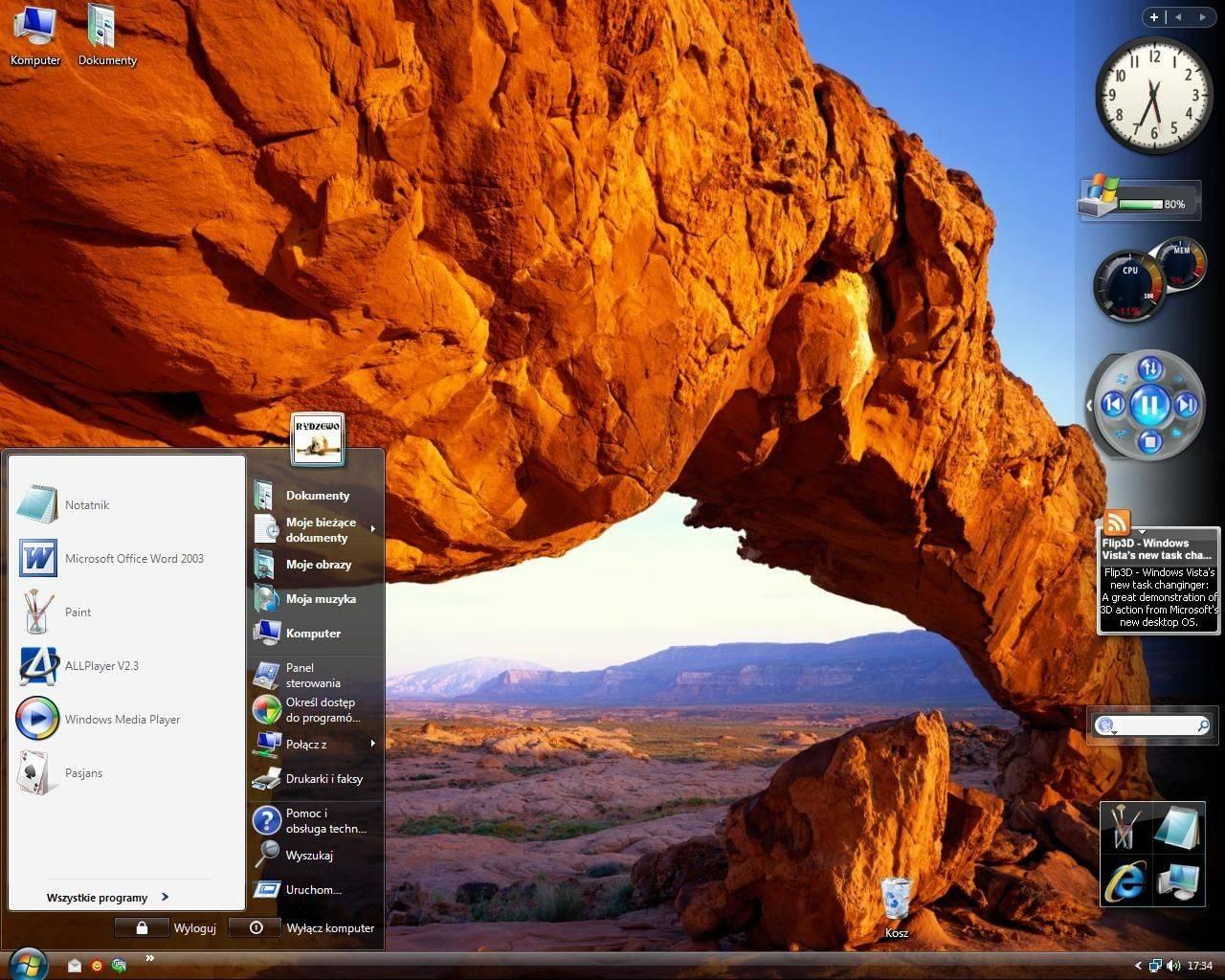Stop playback in the media player gadget
The height and width of the screenshot is (980, 1225).
[1150, 441]
